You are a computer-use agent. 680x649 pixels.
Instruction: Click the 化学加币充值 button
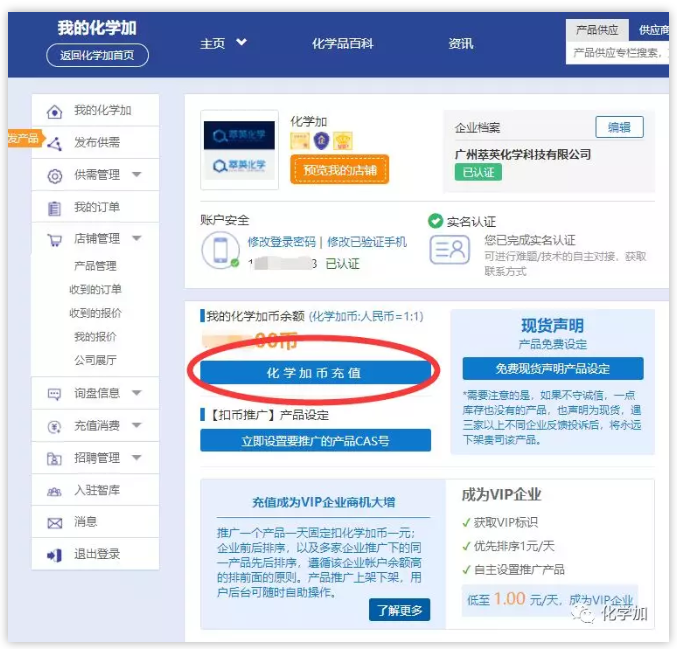click(x=315, y=372)
